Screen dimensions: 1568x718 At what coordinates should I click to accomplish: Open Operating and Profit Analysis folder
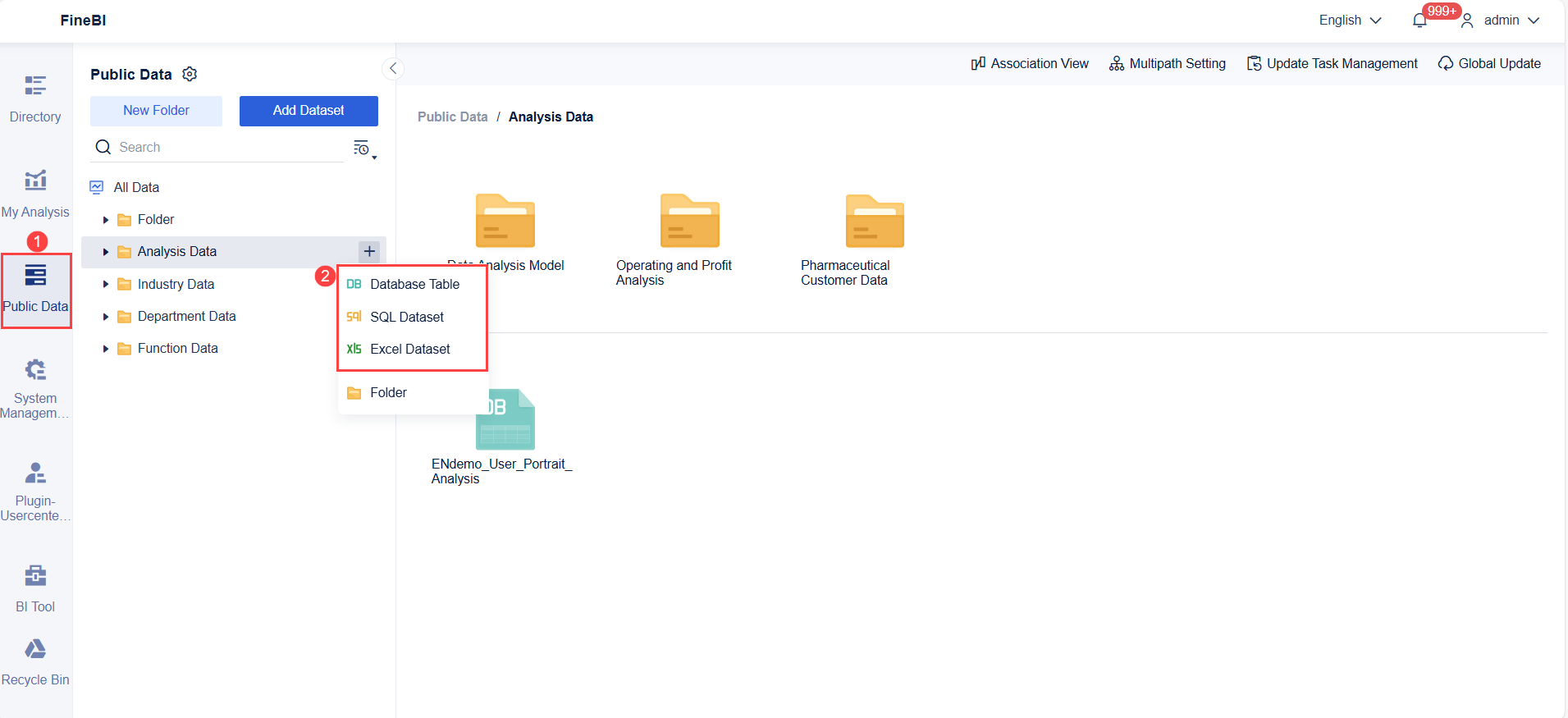pyautogui.click(x=690, y=240)
